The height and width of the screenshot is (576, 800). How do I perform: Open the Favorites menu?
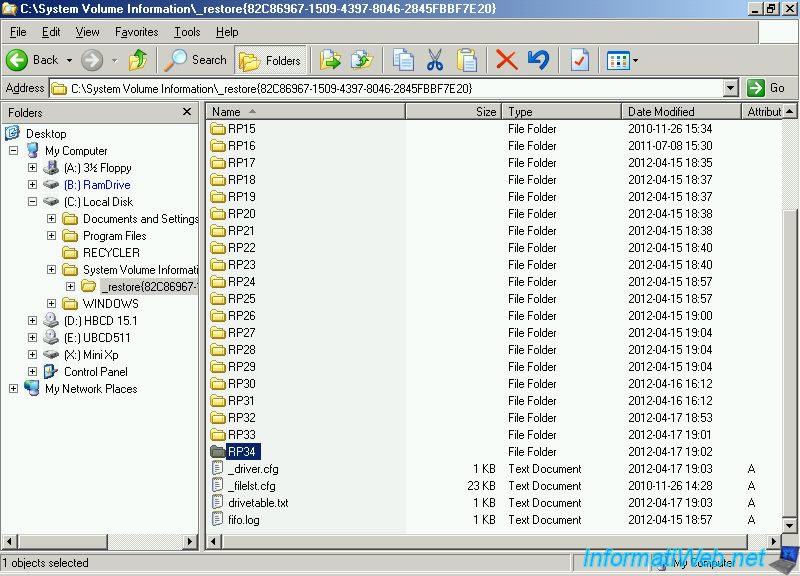click(136, 32)
